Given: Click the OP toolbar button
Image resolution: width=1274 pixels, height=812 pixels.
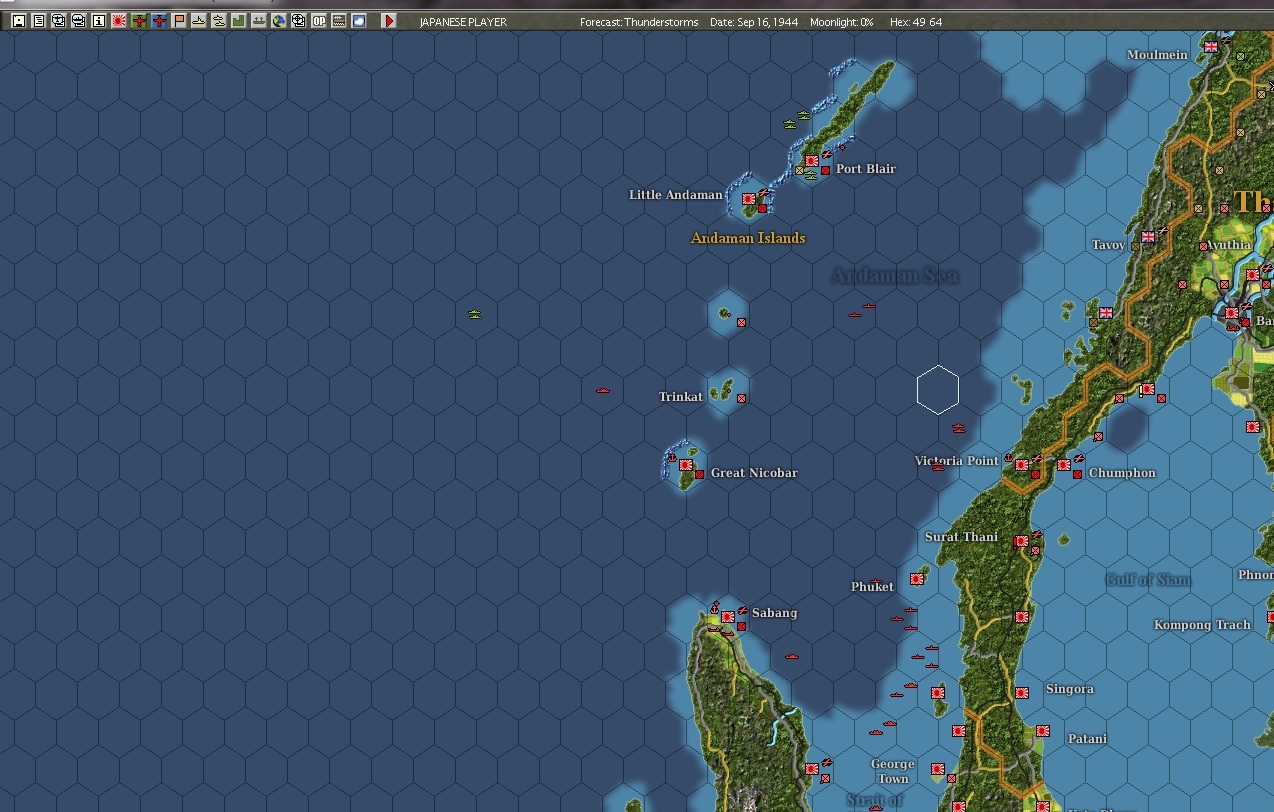Looking at the screenshot, I should pyautogui.click(x=319, y=21).
